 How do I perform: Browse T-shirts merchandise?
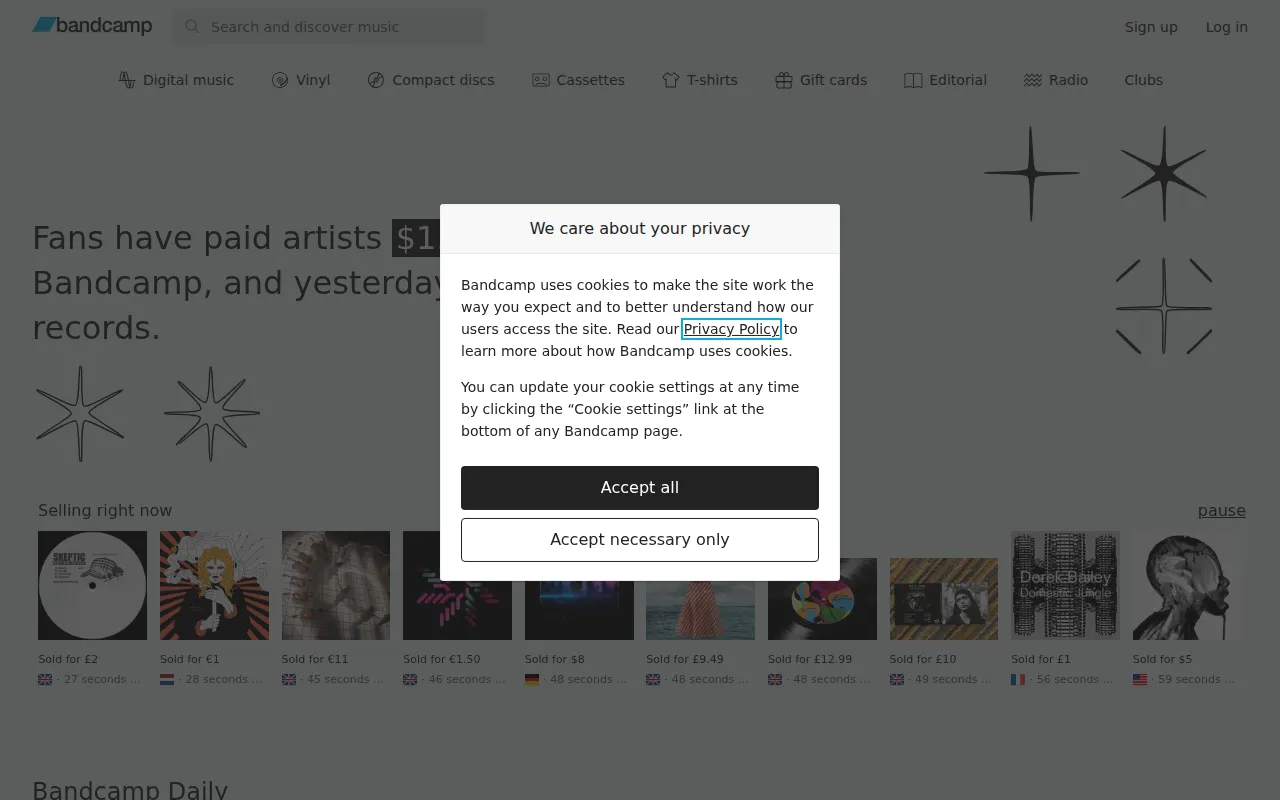[700, 80]
